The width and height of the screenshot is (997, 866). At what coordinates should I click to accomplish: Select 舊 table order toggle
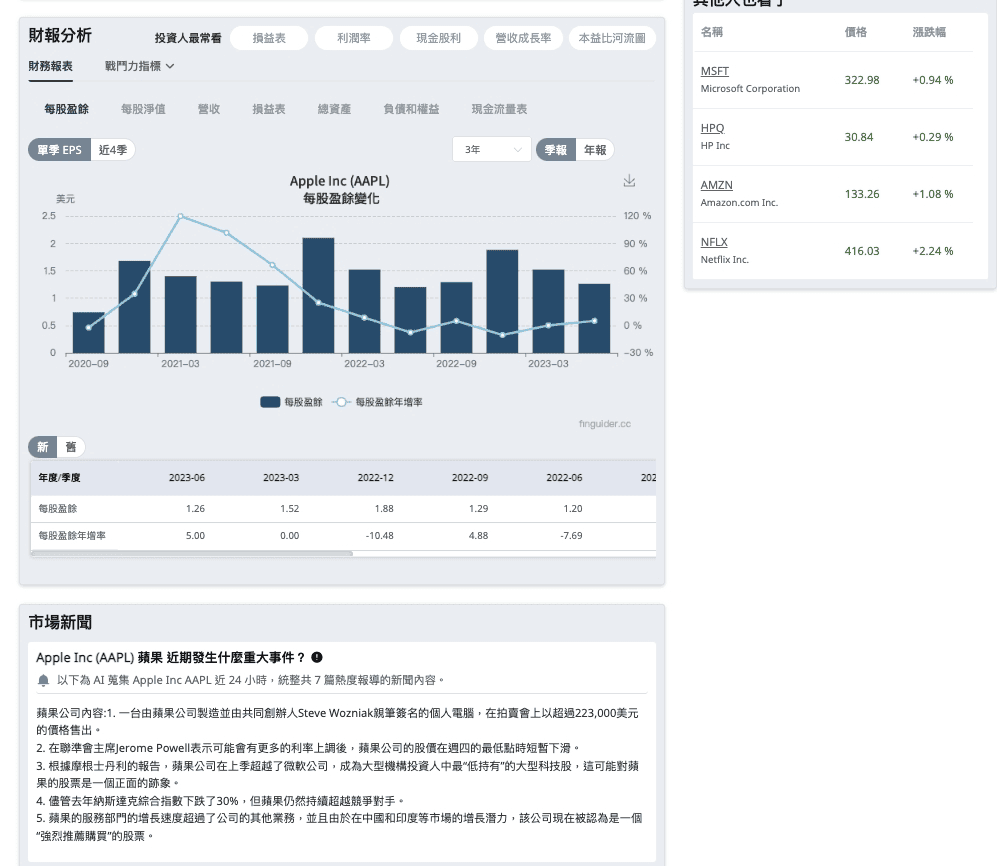point(71,447)
